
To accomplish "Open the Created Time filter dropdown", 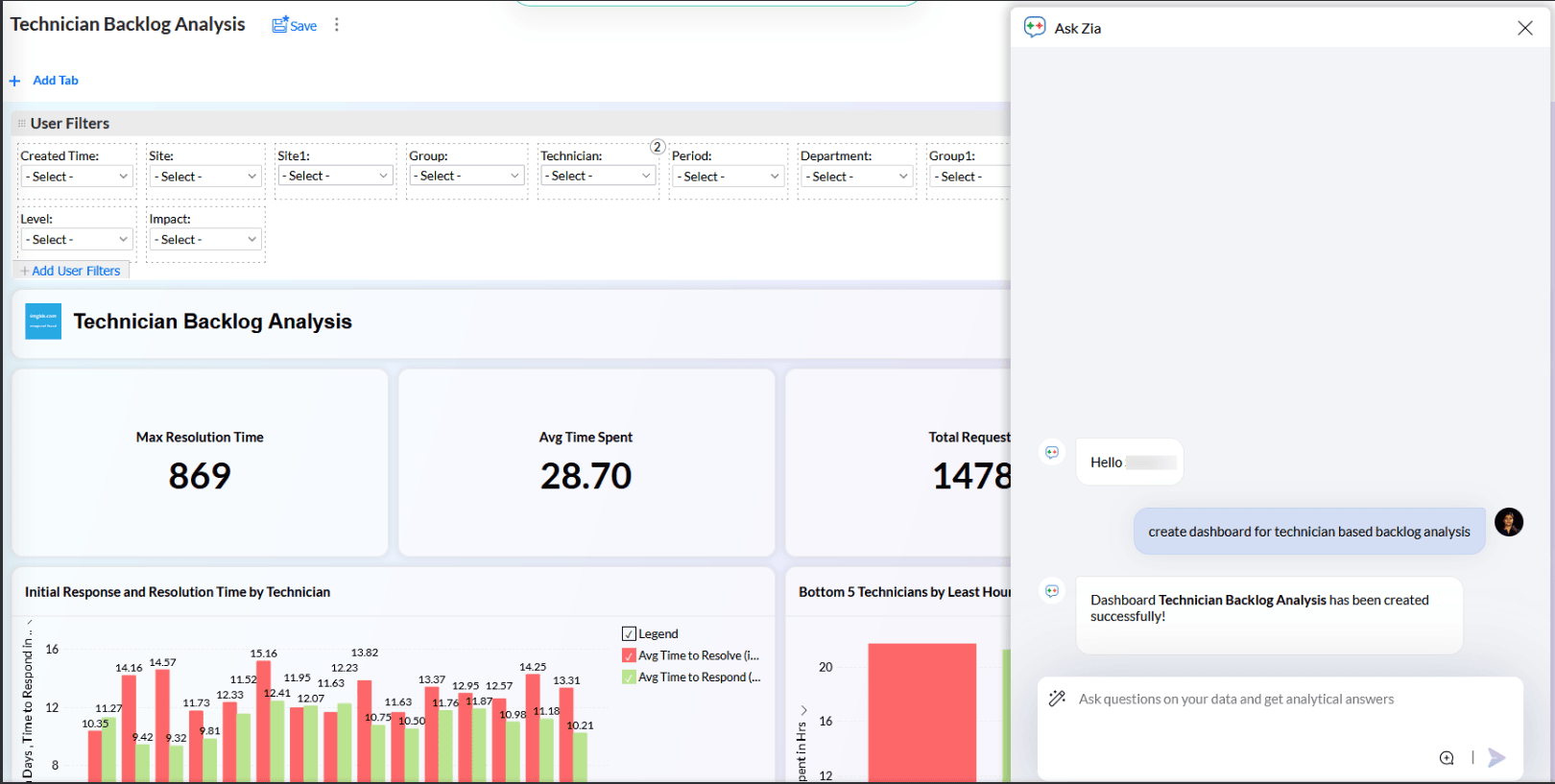I will (x=77, y=177).
